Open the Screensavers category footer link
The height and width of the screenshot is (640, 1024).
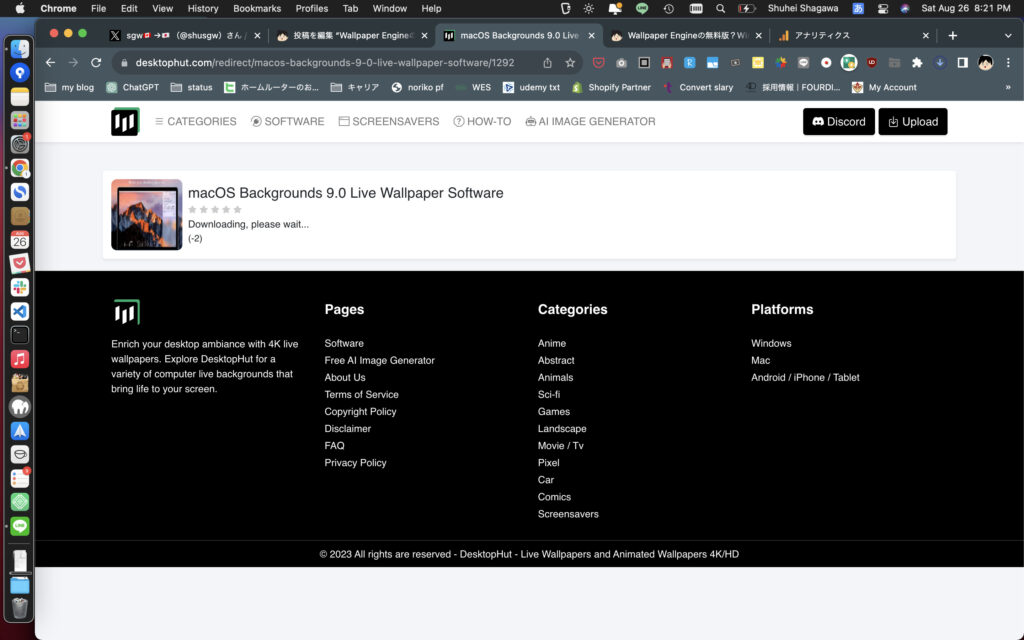tap(568, 514)
